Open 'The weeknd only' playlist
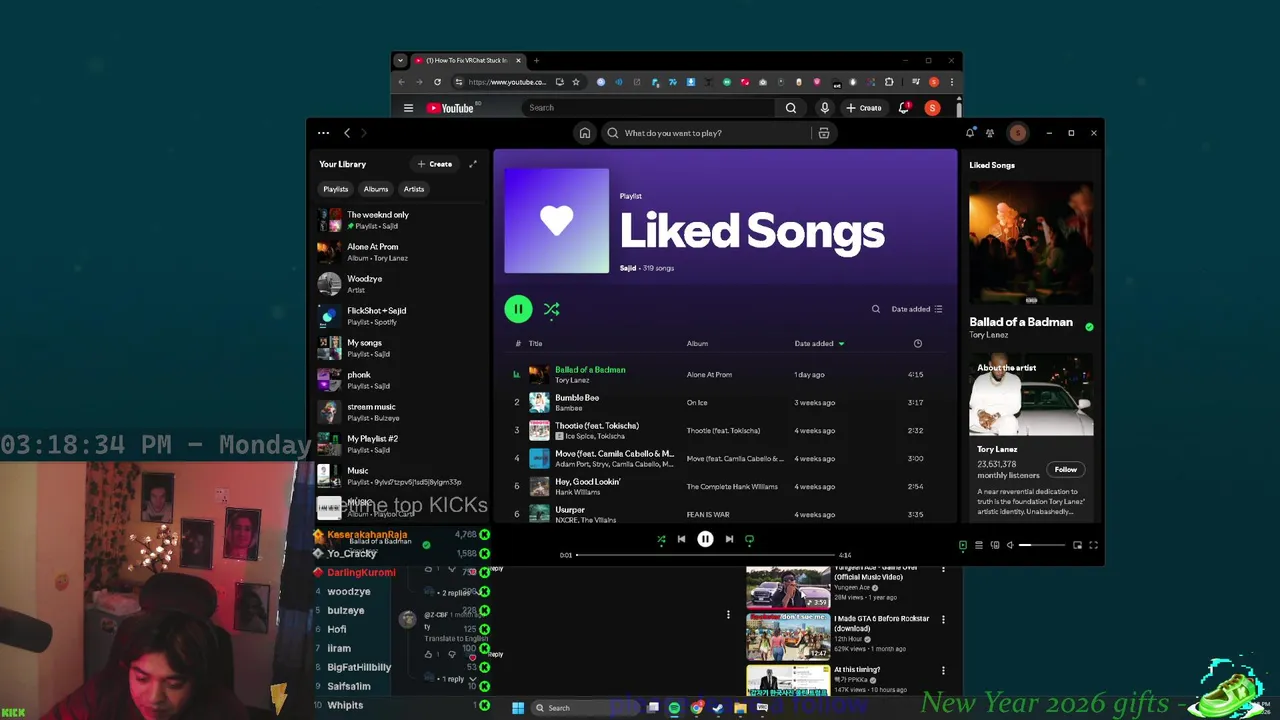 pos(400,220)
